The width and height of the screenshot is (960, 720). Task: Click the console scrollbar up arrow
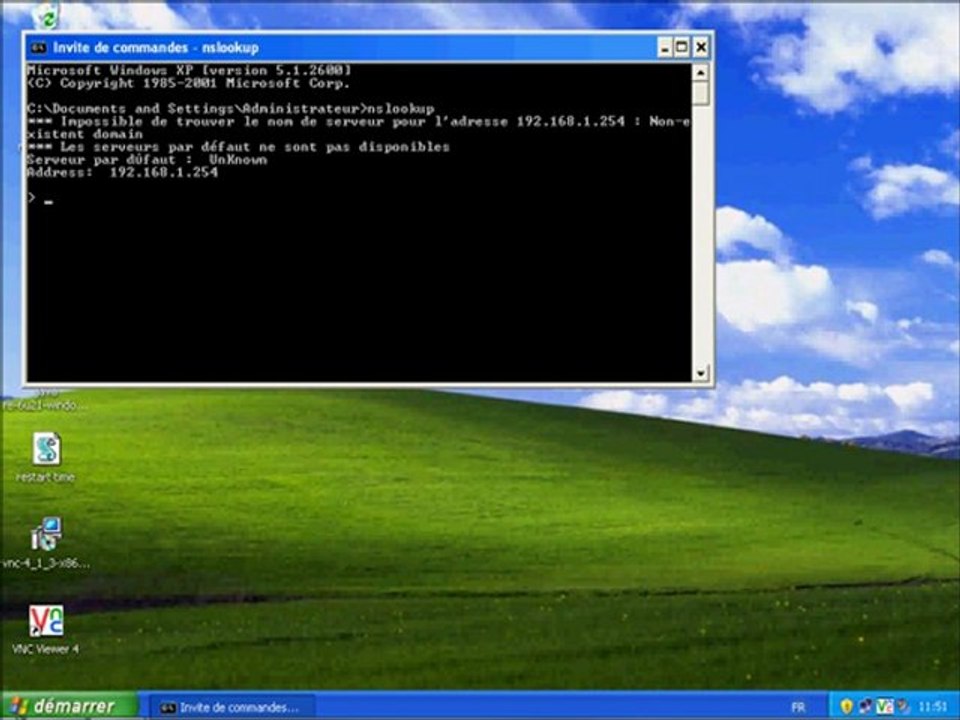[x=700, y=72]
